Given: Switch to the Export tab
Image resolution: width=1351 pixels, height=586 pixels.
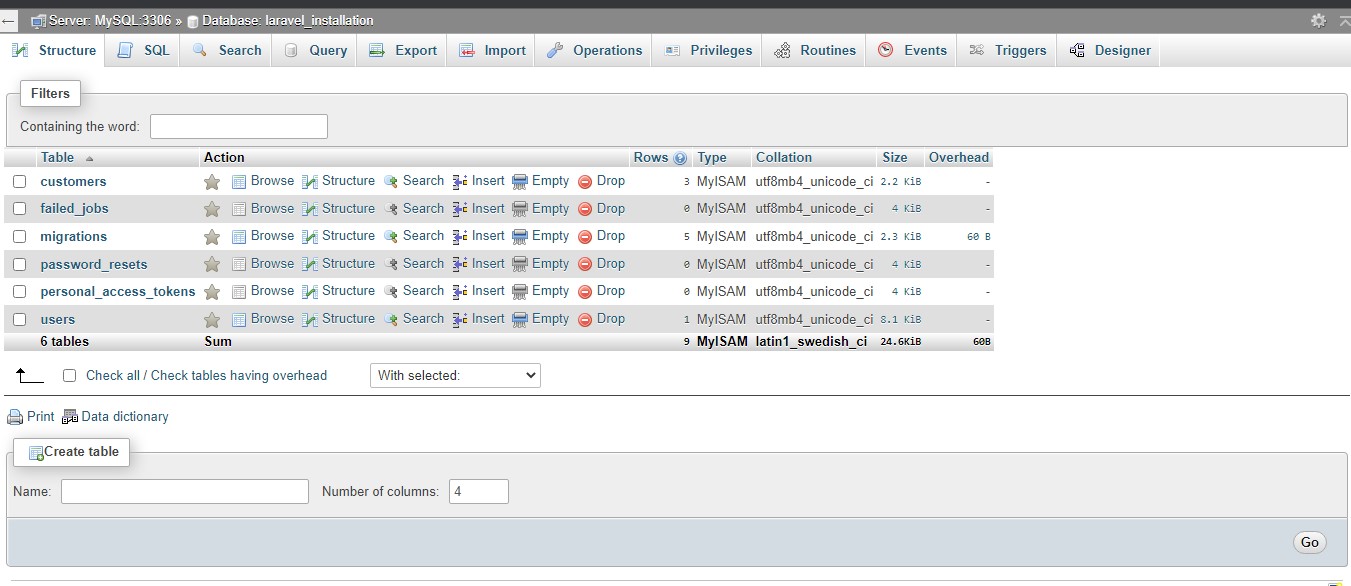Looking at the screenshot, I should point(403,51).
